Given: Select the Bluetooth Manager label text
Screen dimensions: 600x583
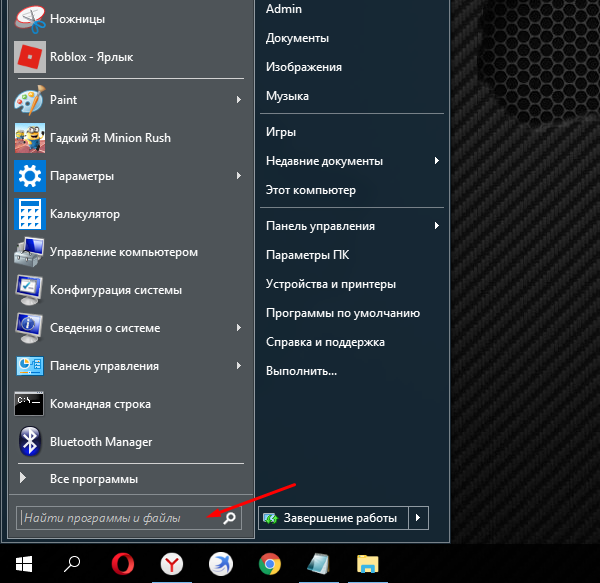Looking at the screenshot, I should tap(101, 442).
